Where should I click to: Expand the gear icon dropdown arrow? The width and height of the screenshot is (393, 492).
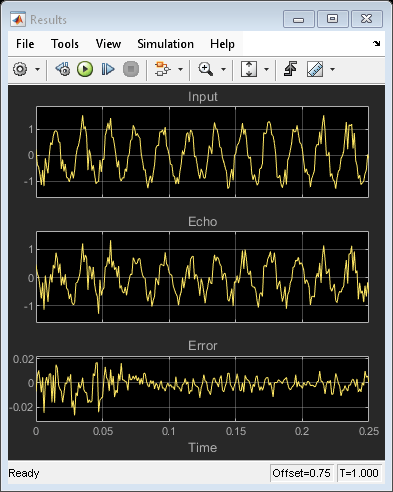37,70
